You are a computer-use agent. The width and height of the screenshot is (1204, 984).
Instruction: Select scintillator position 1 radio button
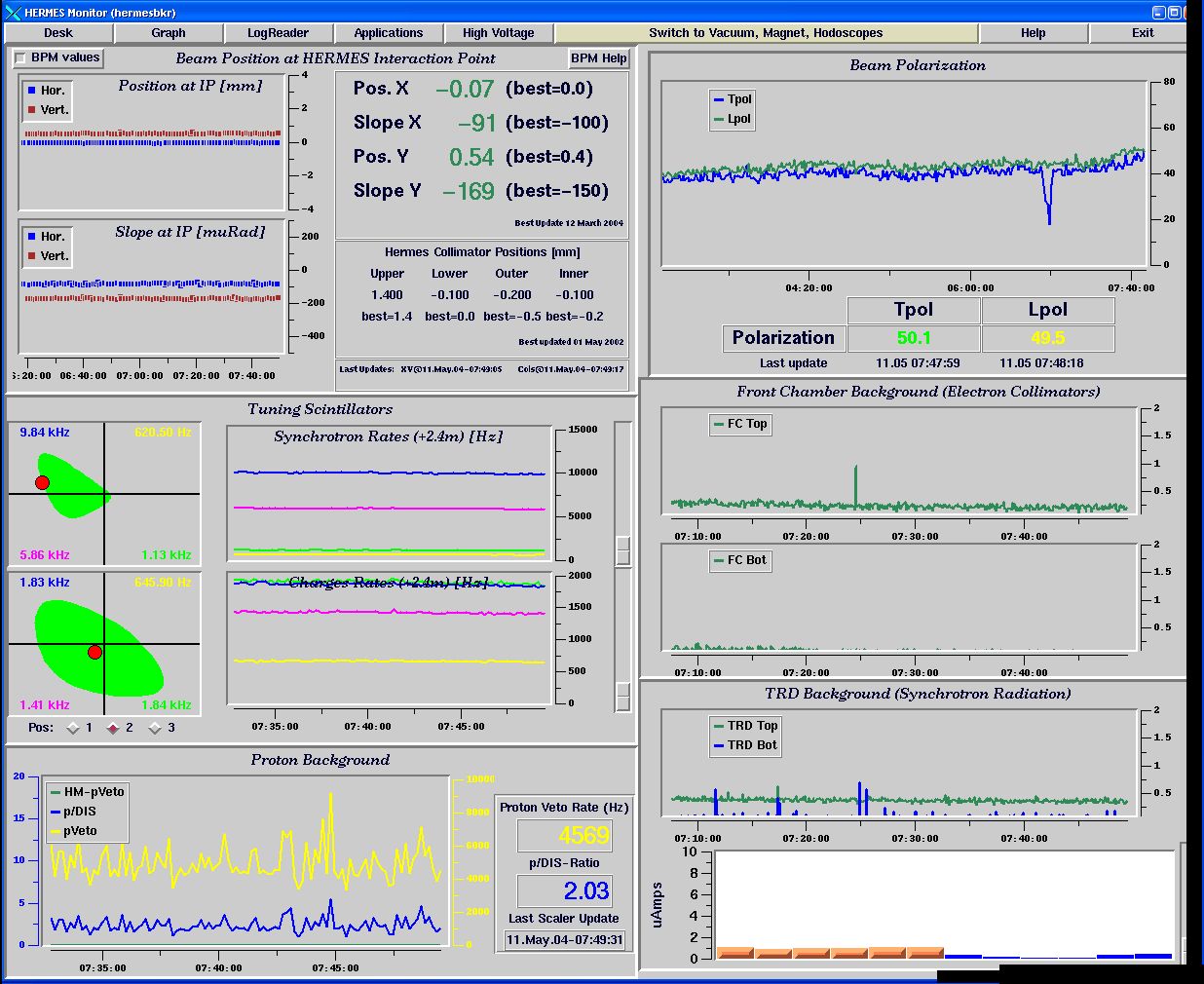73,728
